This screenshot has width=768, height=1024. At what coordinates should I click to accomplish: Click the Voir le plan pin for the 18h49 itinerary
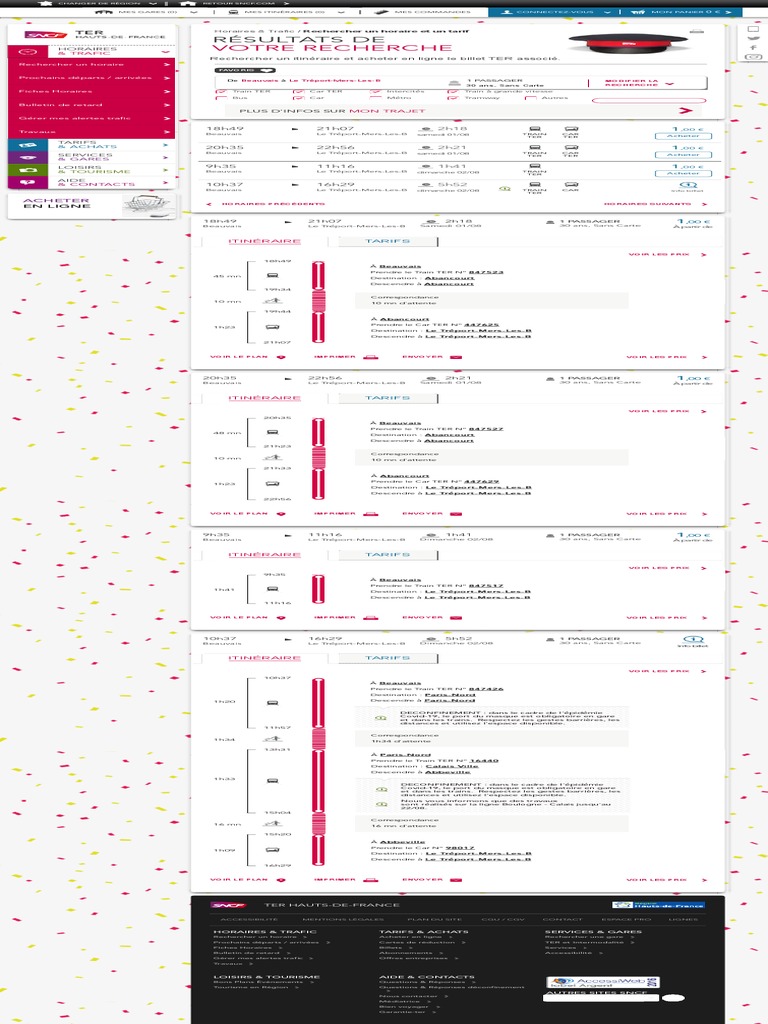(x=281, y=357)
